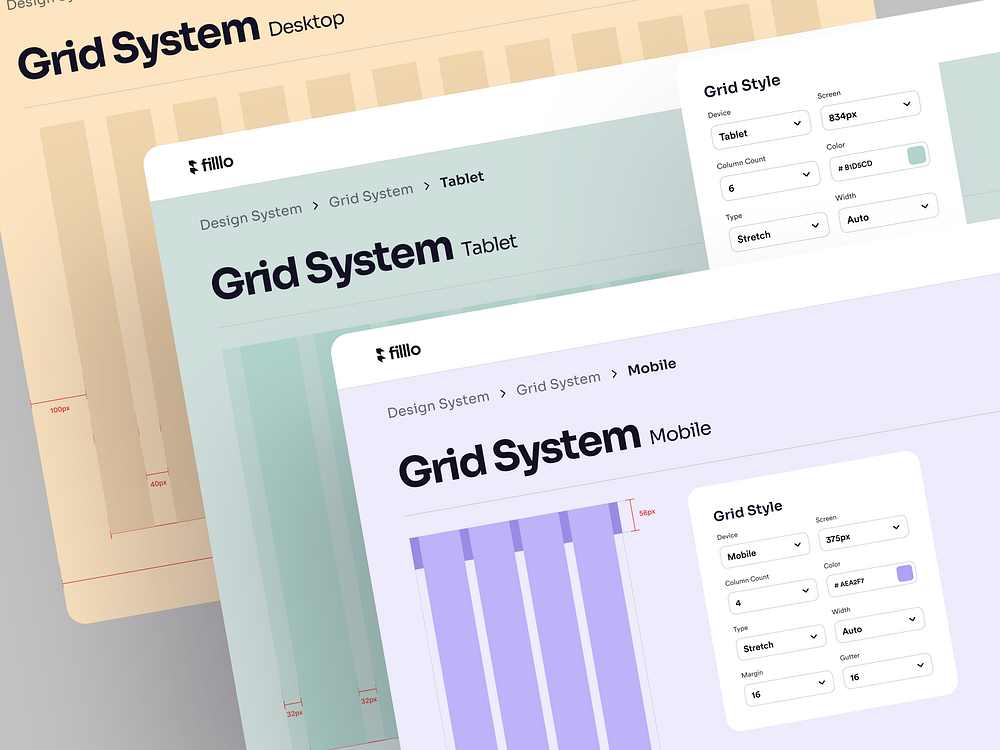1000x750 pixels.
Task: Select the Tablet breadcrumb item
Action: (463, 178)
